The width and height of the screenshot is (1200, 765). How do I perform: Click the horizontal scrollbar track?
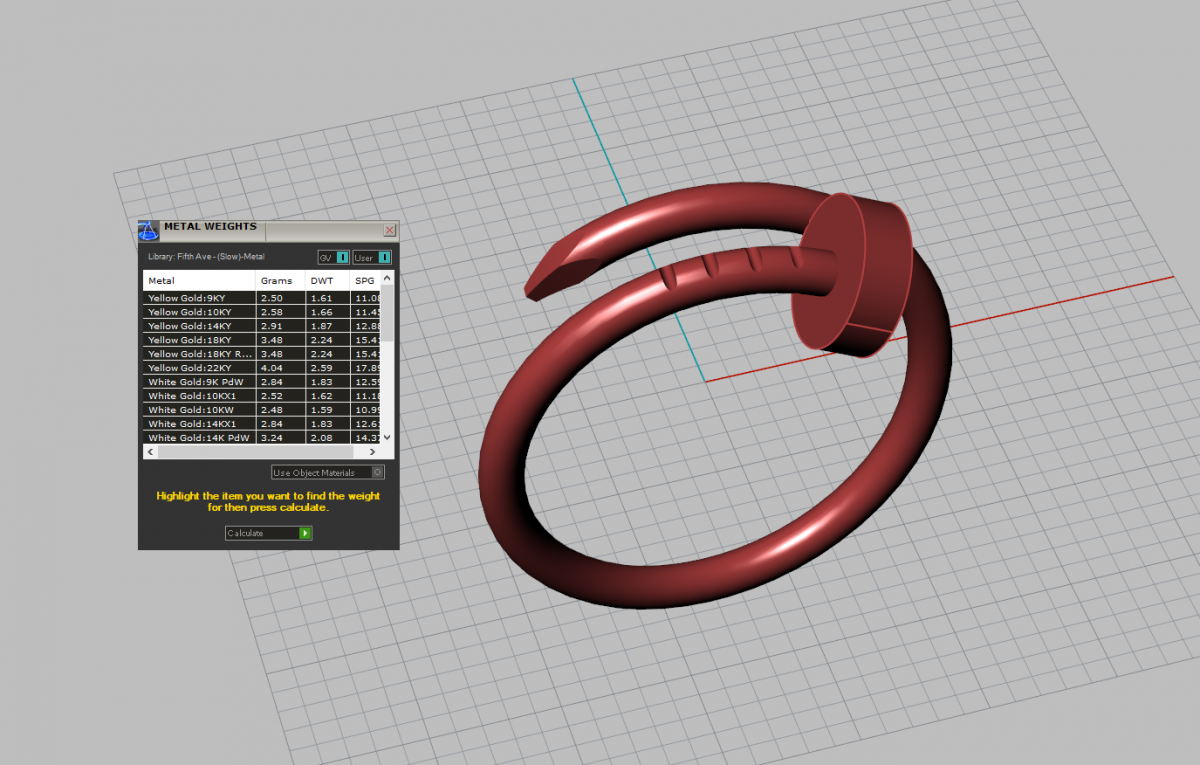coord(300,452)
